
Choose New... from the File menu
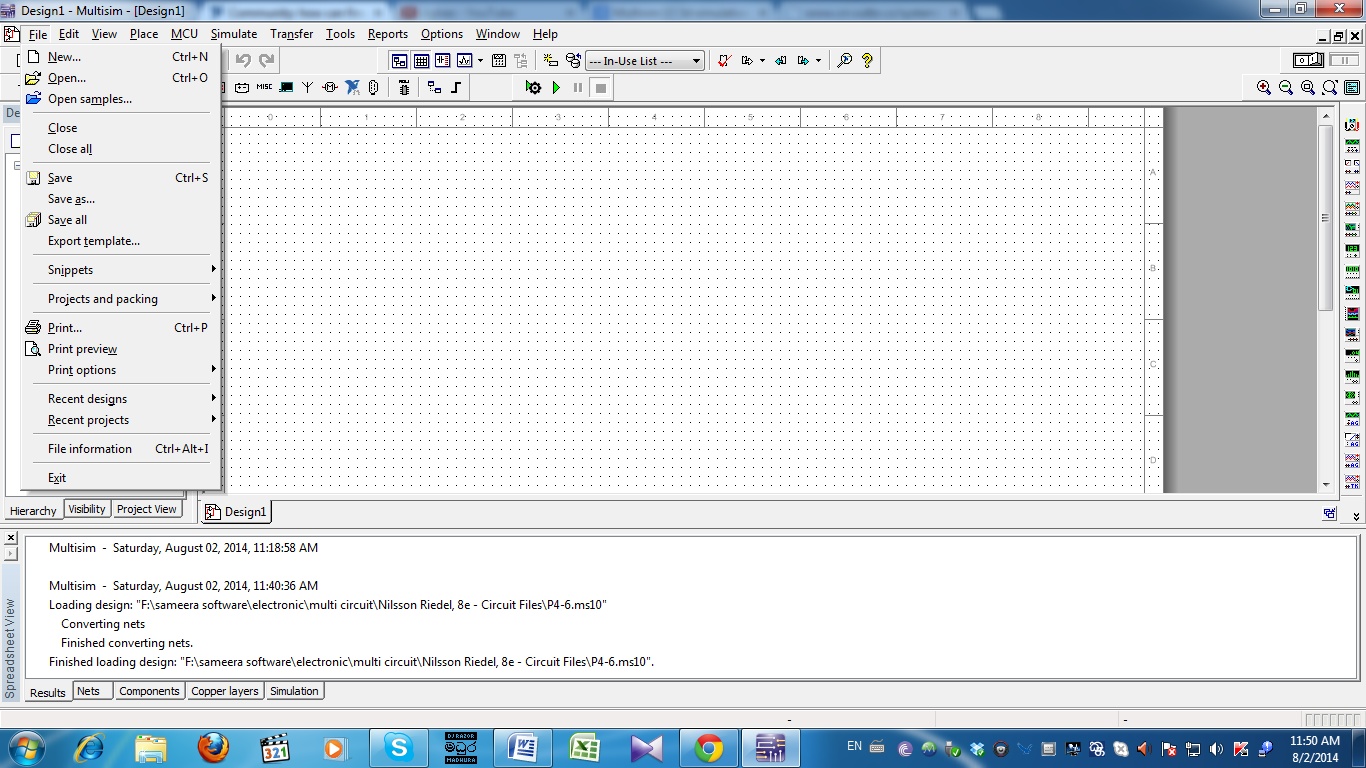click(x=120, y=57)
